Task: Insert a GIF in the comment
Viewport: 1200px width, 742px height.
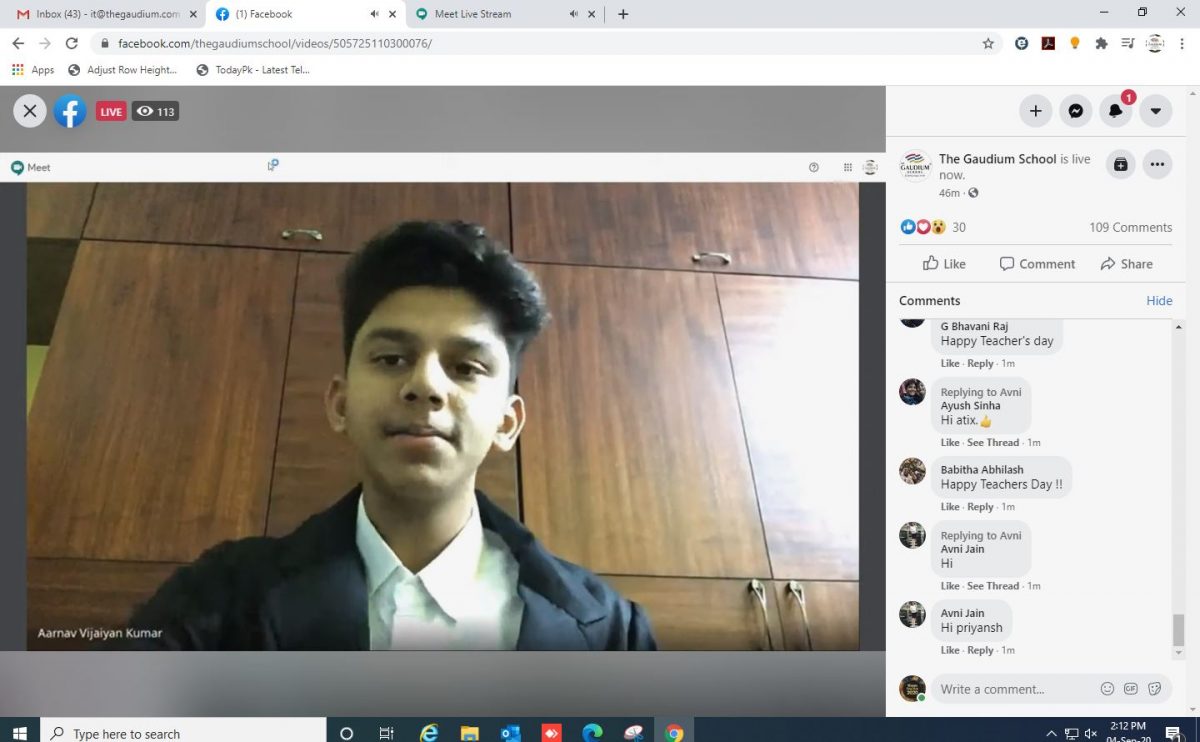Action: click(x=1131, y=689)
